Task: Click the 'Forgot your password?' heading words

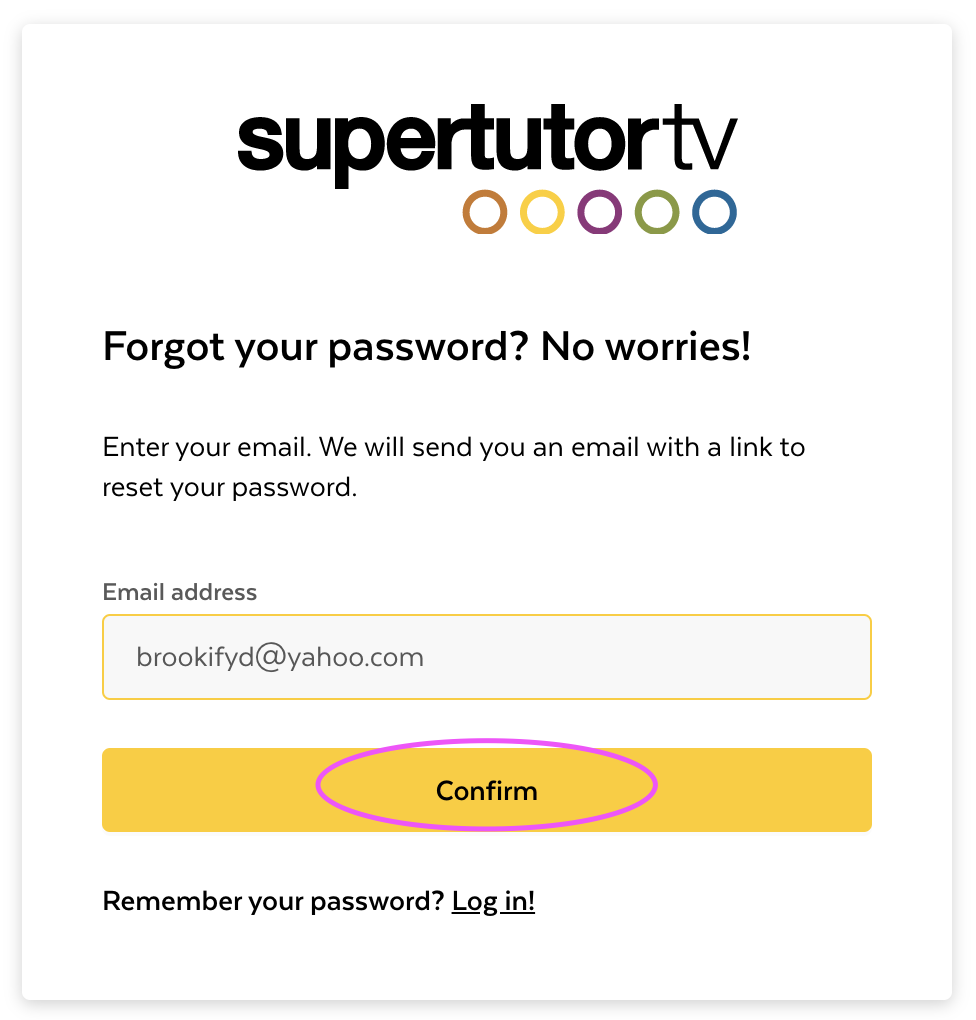Action: 315,347
